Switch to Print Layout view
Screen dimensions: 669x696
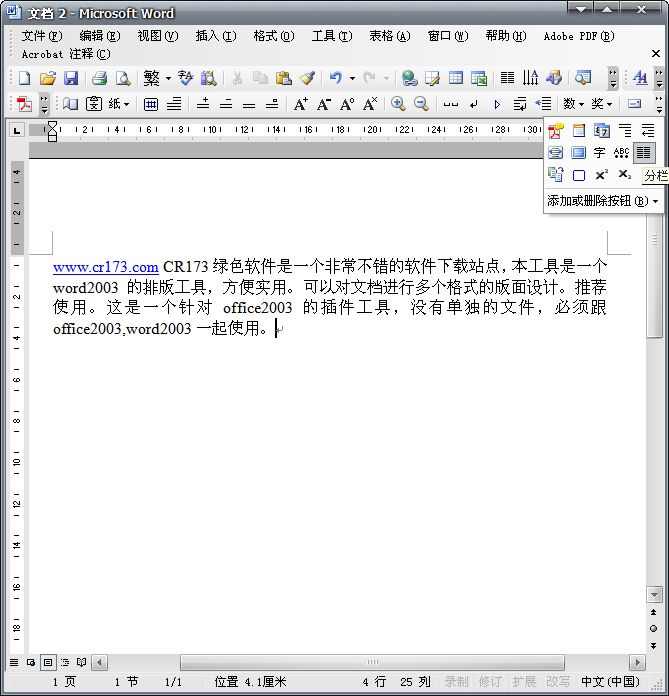[48, 662]
